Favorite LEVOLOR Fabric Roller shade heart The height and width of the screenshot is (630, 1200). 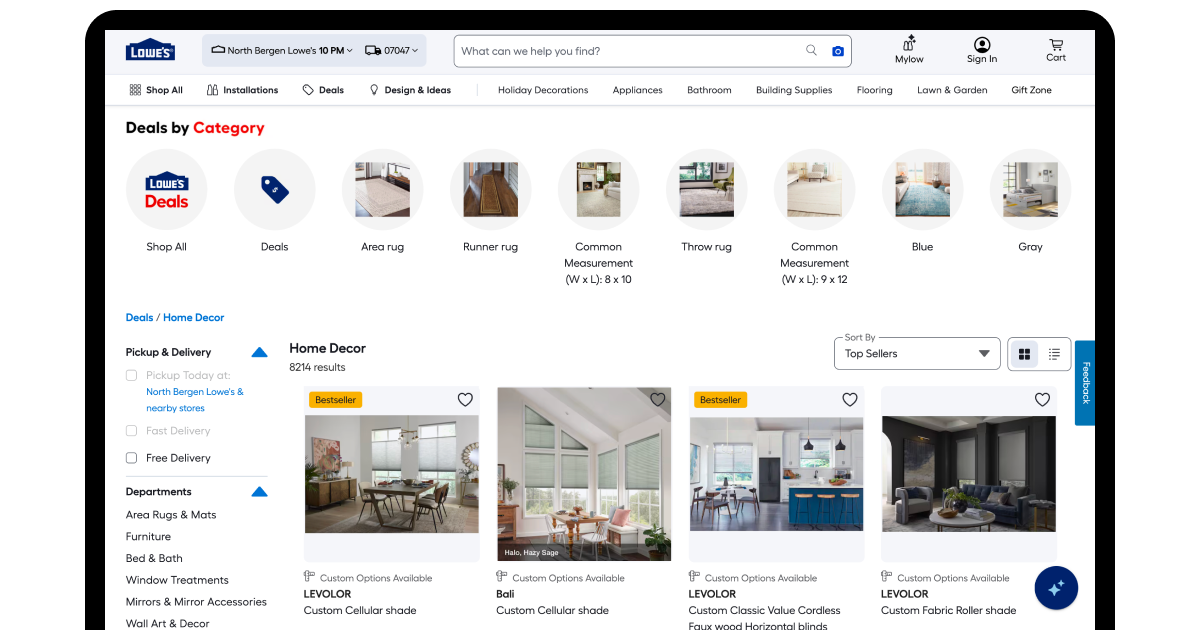[x=1042, y=399]
